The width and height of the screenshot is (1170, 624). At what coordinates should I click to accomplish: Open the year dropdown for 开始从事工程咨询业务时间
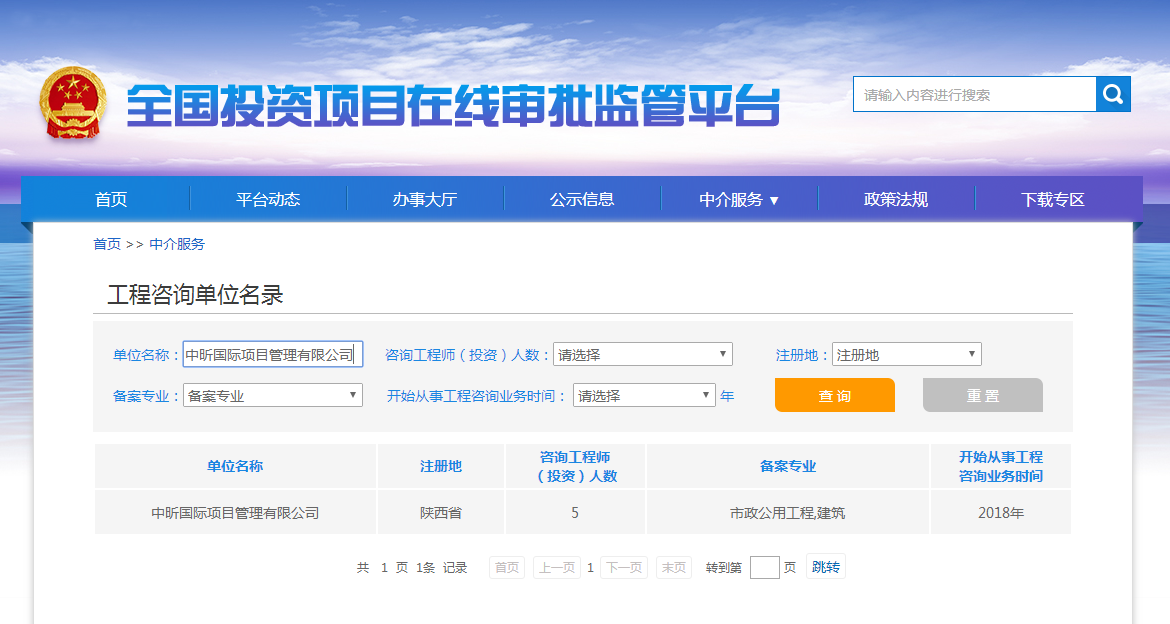(644, 395)
